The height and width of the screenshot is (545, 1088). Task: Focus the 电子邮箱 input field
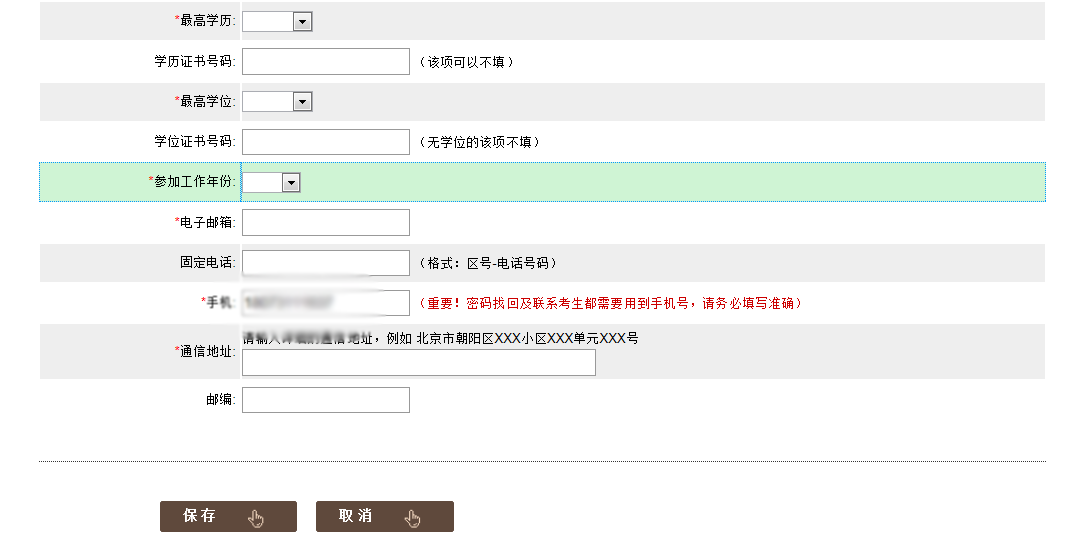(326, 223)
